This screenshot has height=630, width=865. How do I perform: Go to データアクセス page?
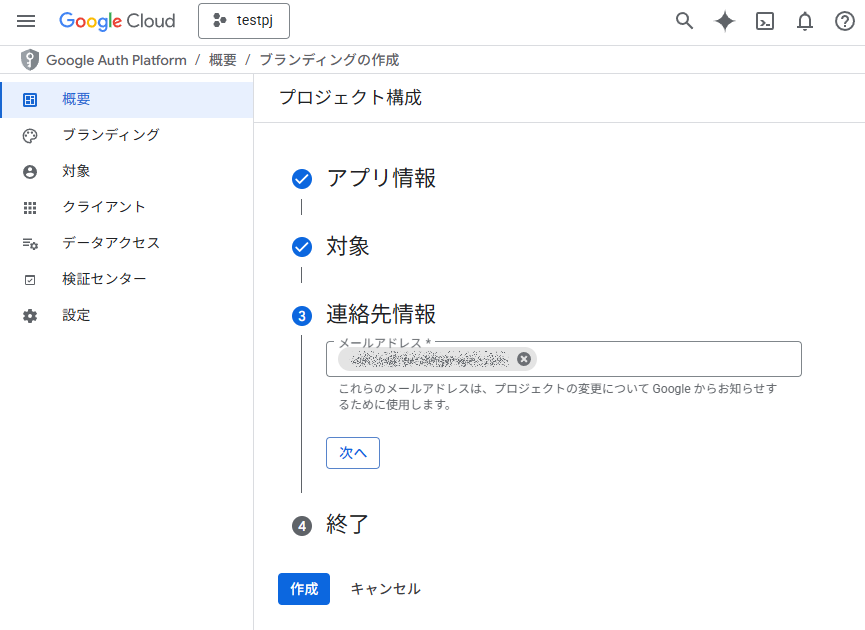tap(110, 243)
